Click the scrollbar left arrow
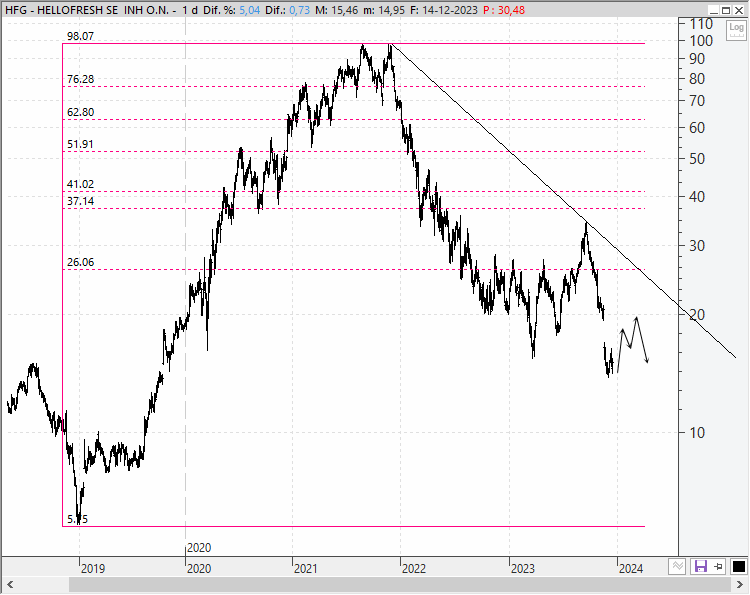Viewport: 750px width, 595px height. (10, 584)
